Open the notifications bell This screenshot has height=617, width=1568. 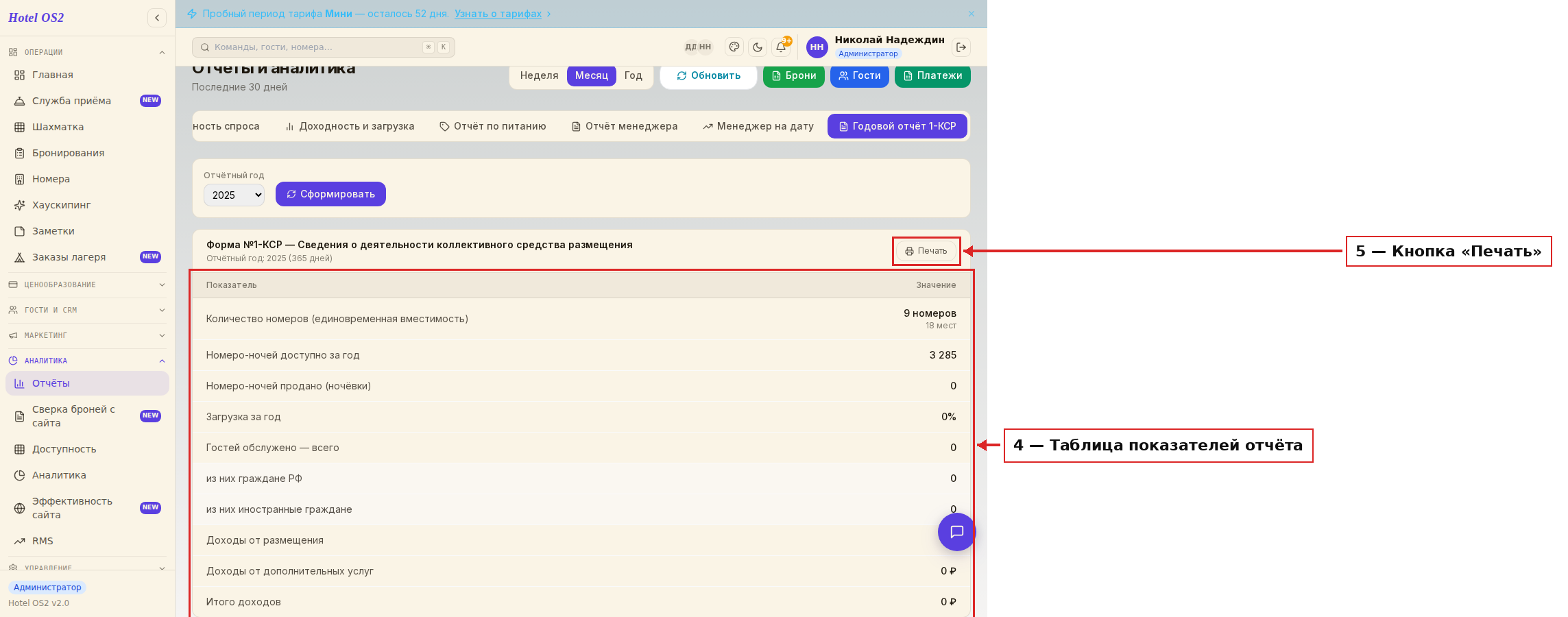click(781, 47)
